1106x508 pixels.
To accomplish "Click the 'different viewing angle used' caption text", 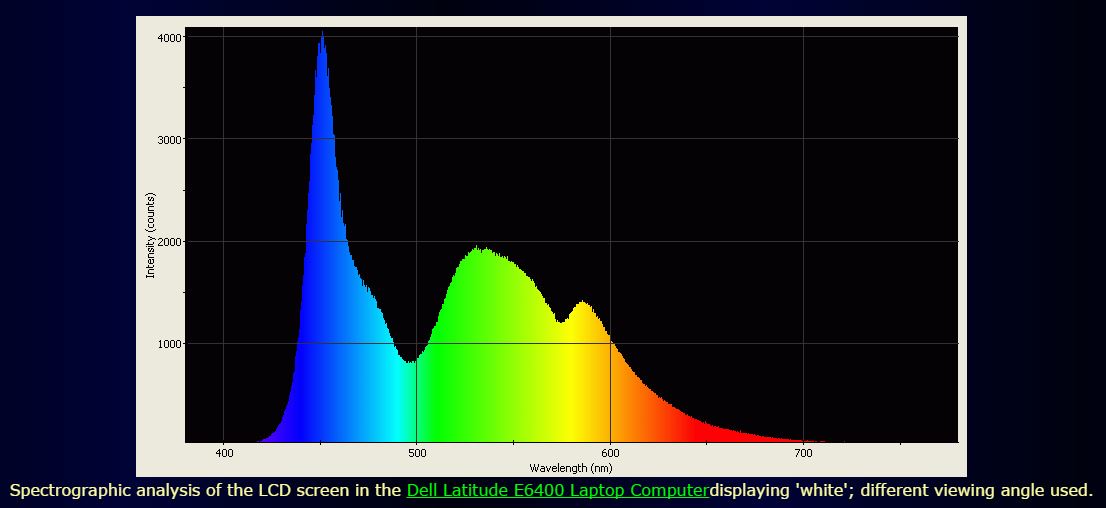I will (x=975, y=491).
